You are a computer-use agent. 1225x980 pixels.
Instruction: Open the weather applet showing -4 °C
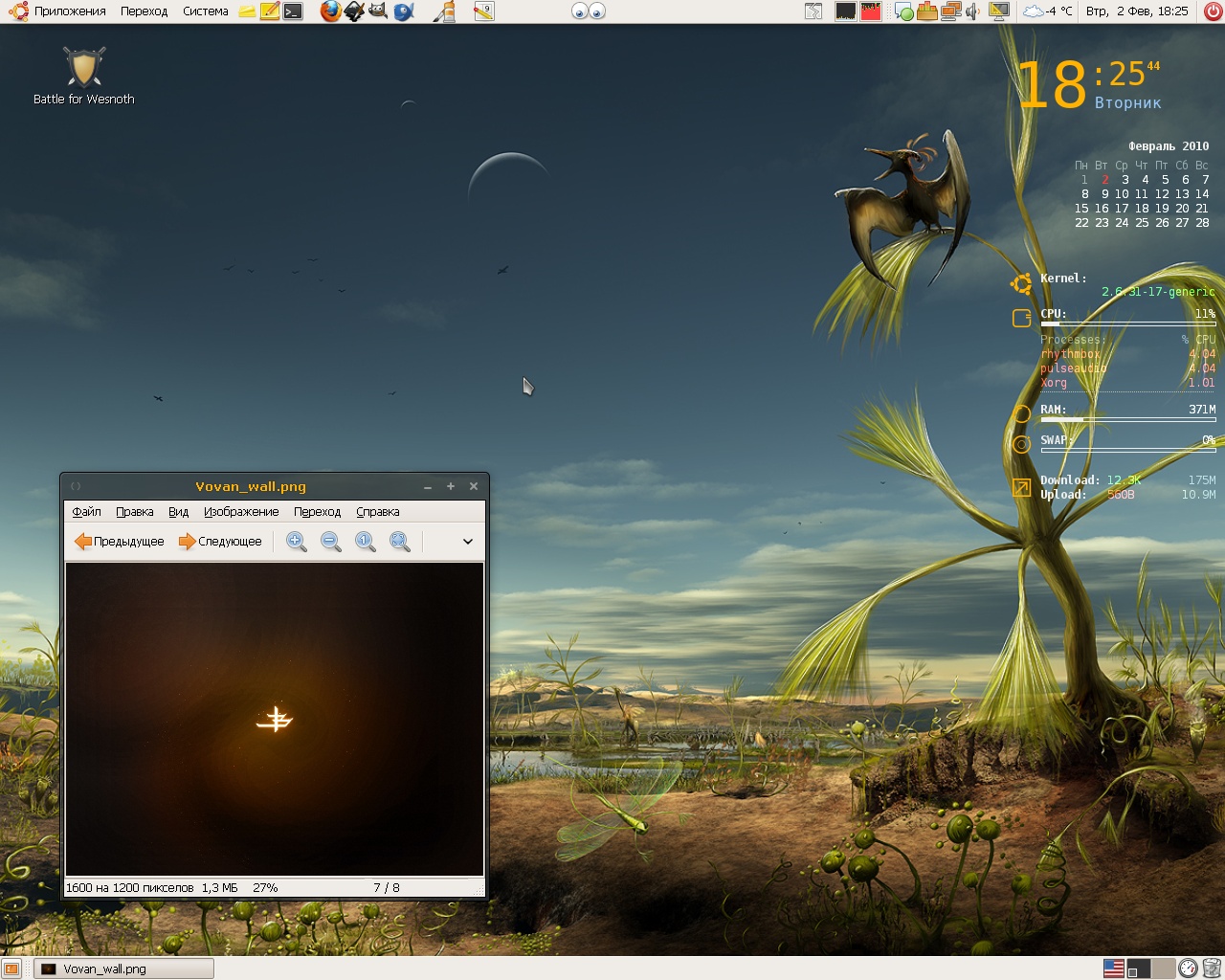(x=1048, y=11)
